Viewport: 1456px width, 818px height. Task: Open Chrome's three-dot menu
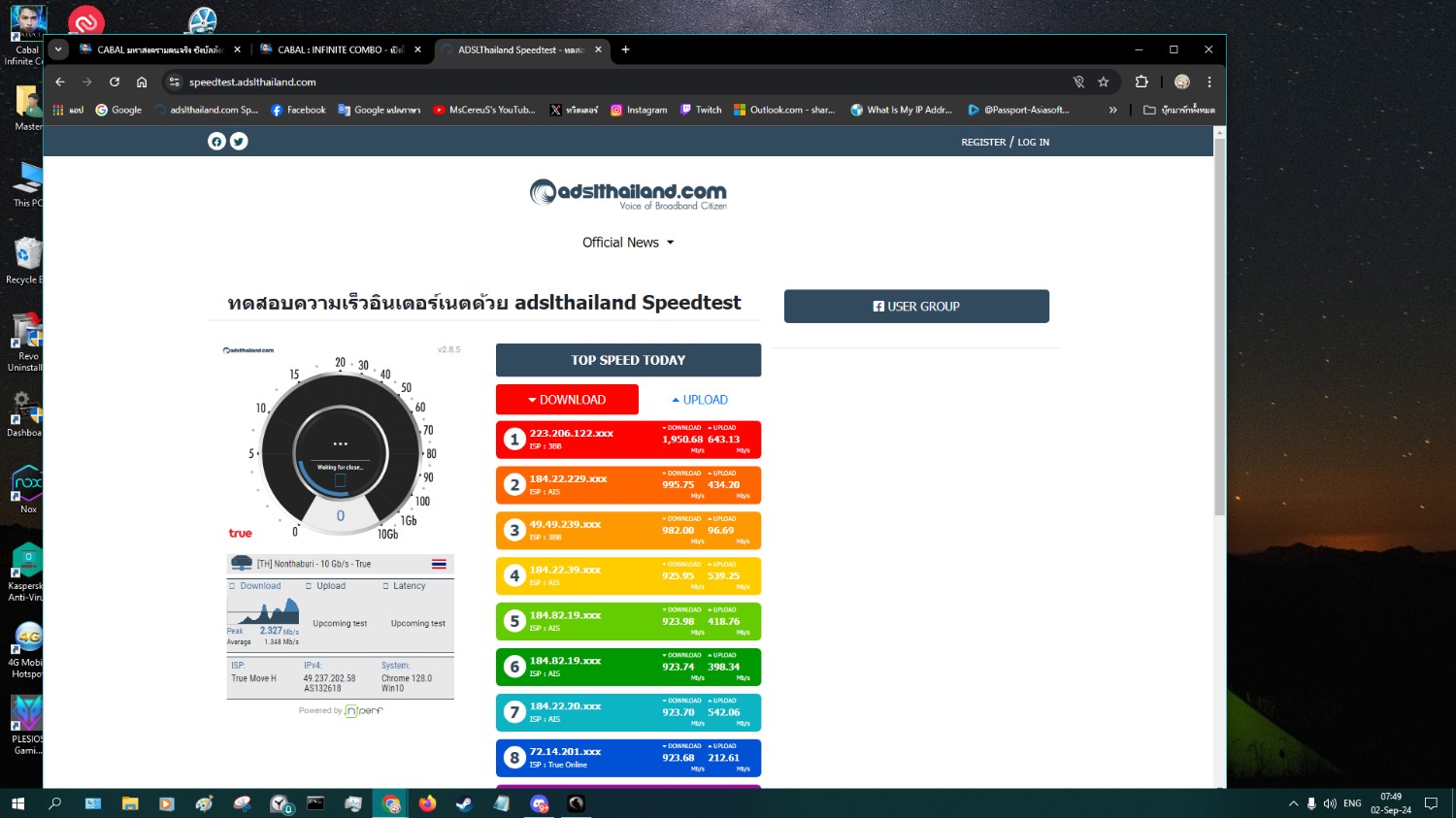coord(1209,82)
